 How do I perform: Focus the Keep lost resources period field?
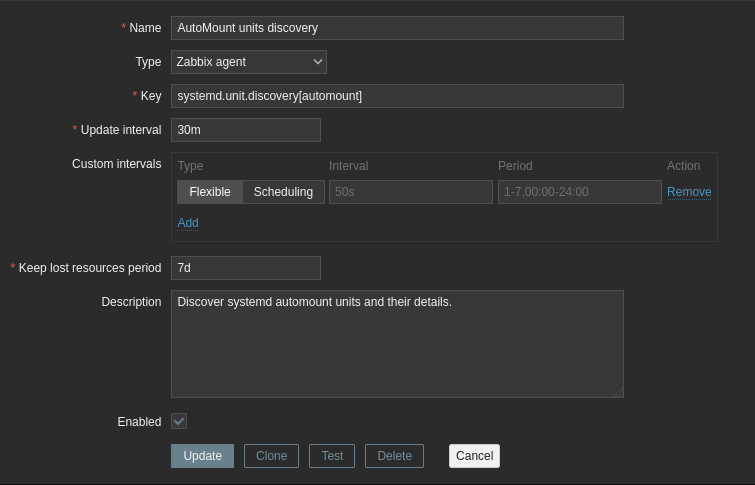[245, 268]
